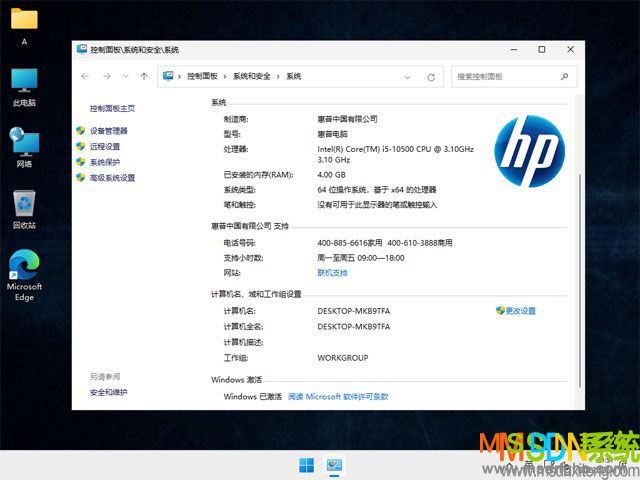Click the Windows Start button

[307, 465]
